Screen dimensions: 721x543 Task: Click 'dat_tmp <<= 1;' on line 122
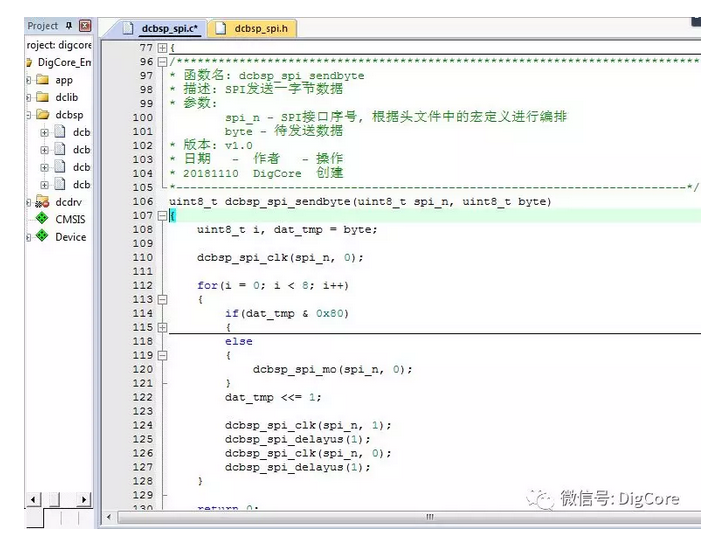pos(273,398)
